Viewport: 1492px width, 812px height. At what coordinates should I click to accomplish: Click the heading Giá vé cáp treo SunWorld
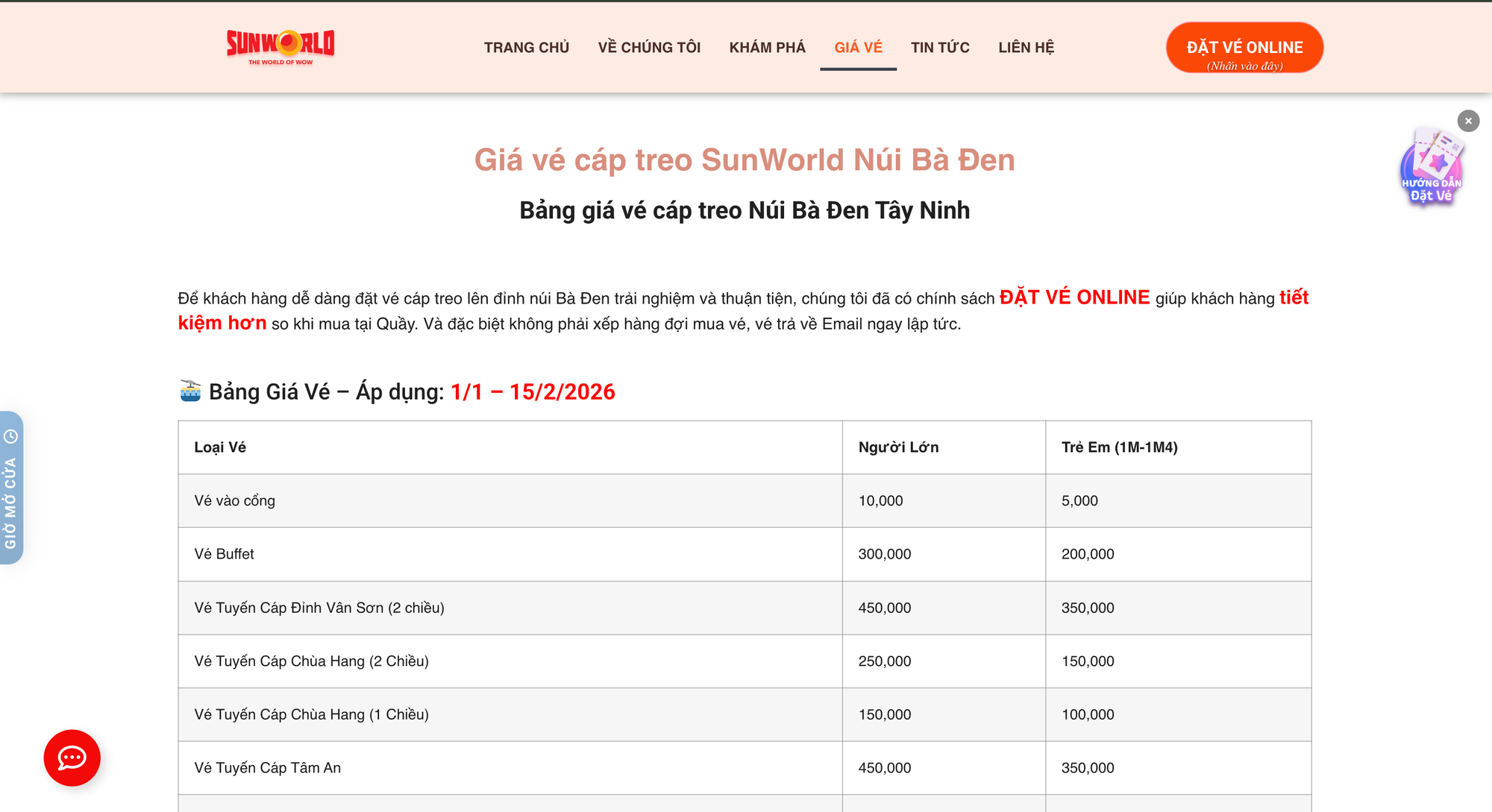tap(745, 160)
